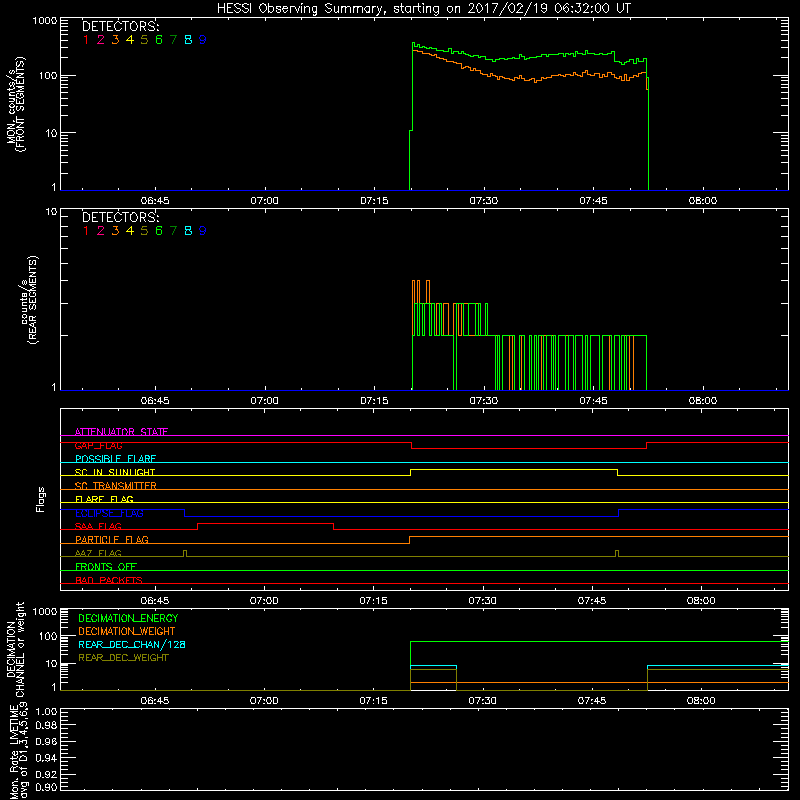Click the BAD_PACKETS flag label

pyautogui.click(x=109, y=581)
